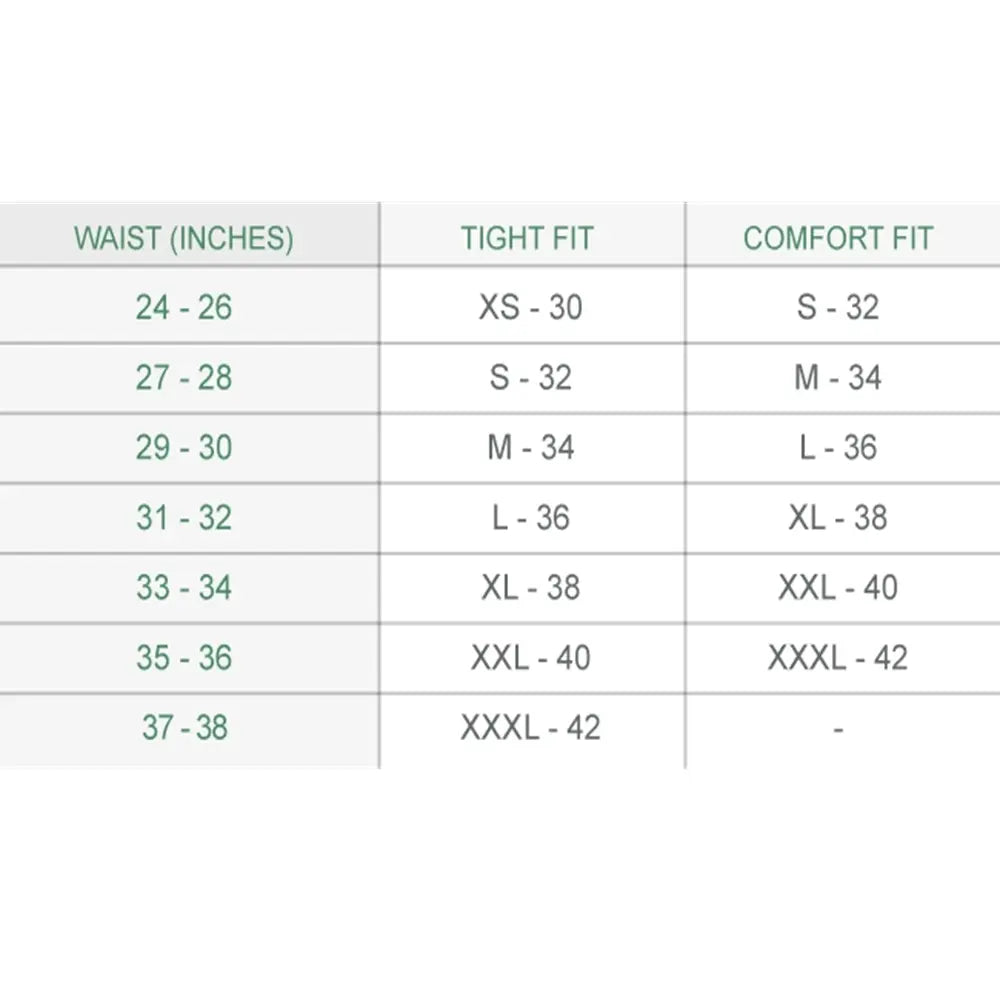Click the 31 - 32 waist cell
1000x1000 pixels.
(184, 517)
